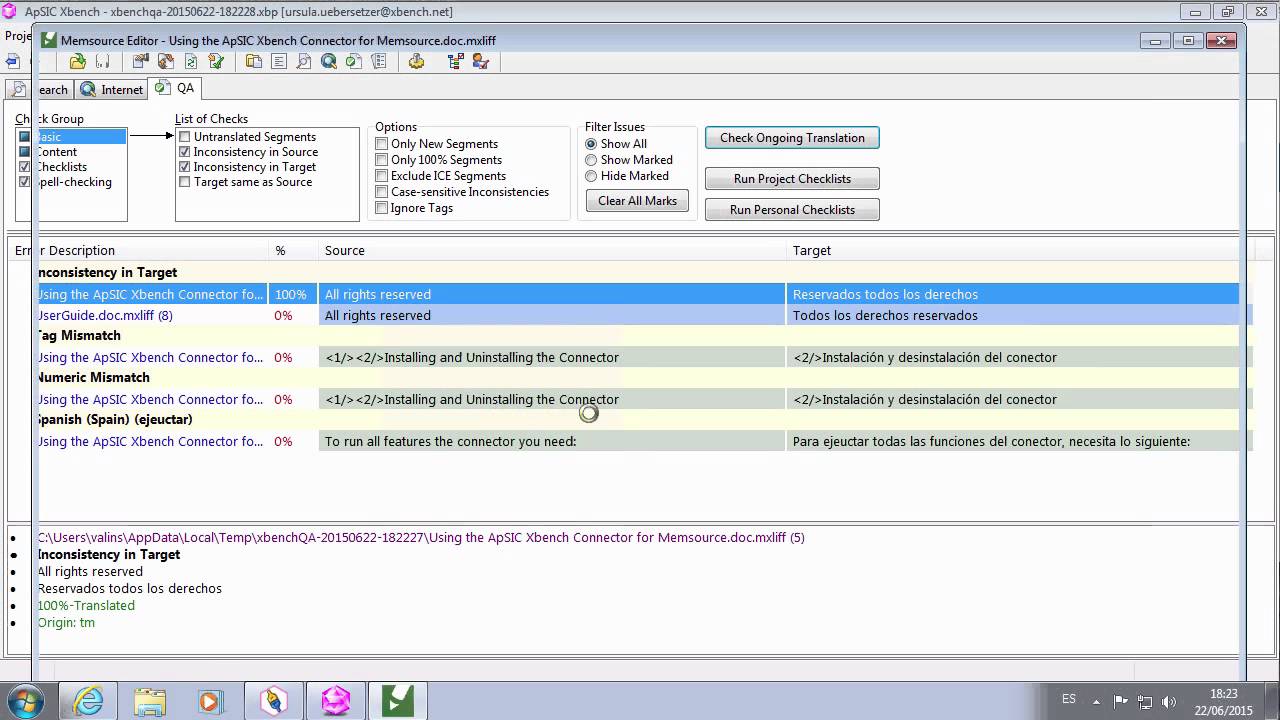This screenshot has width=1280, height=720.
Task: Click the yellow open-folder toolbar icon
Action: 78,61
